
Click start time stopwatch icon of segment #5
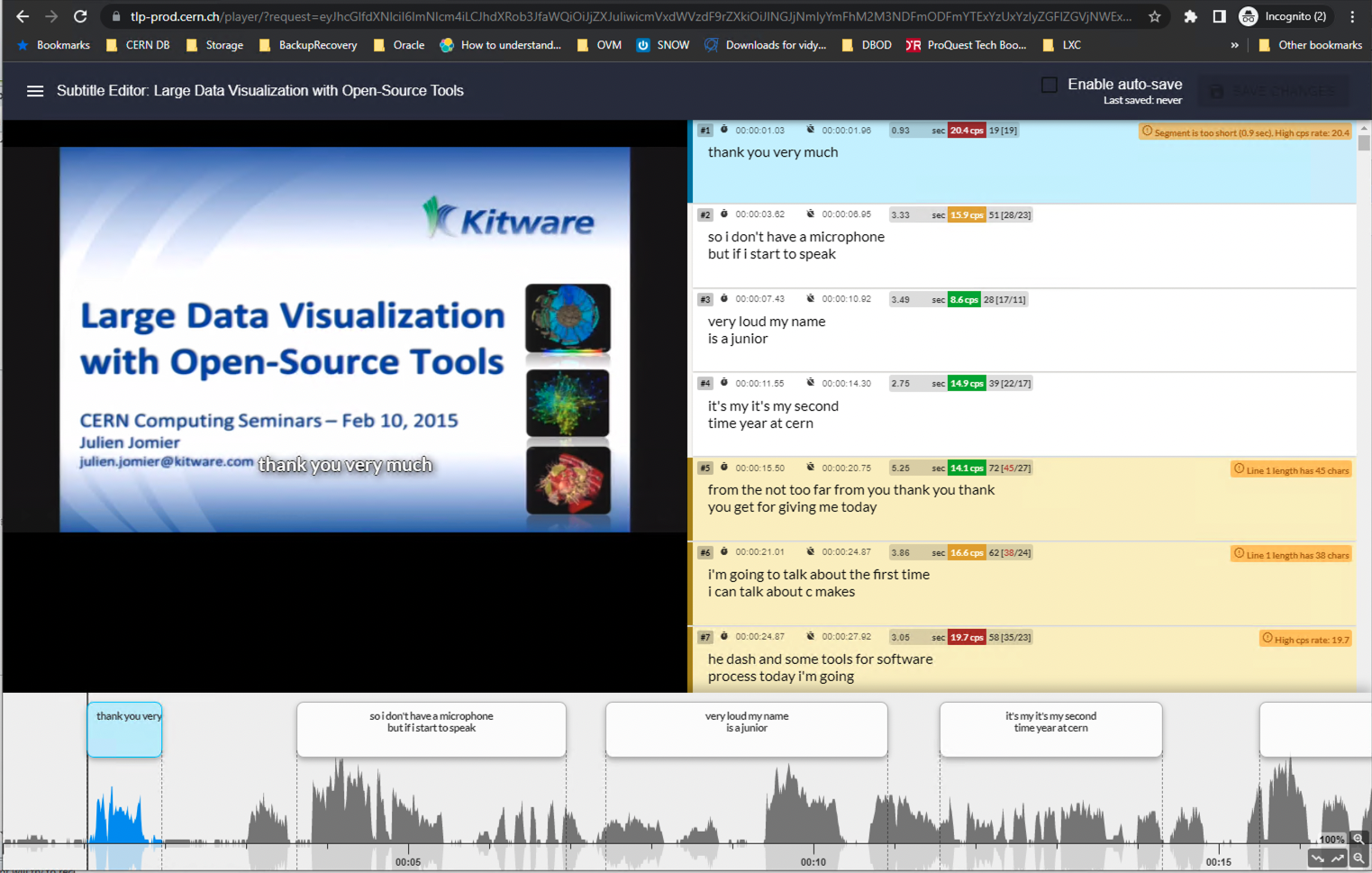[724, 468]
